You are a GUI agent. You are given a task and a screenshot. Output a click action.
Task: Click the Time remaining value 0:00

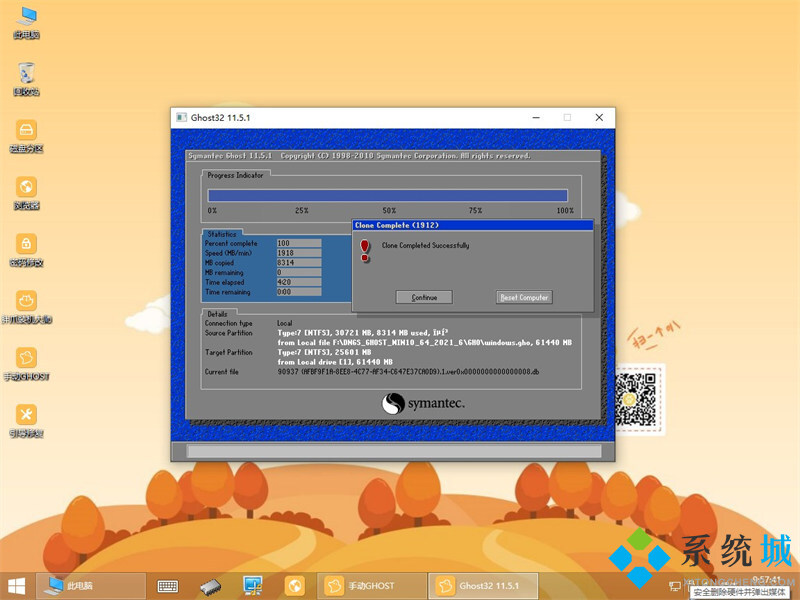click(299, 292)
